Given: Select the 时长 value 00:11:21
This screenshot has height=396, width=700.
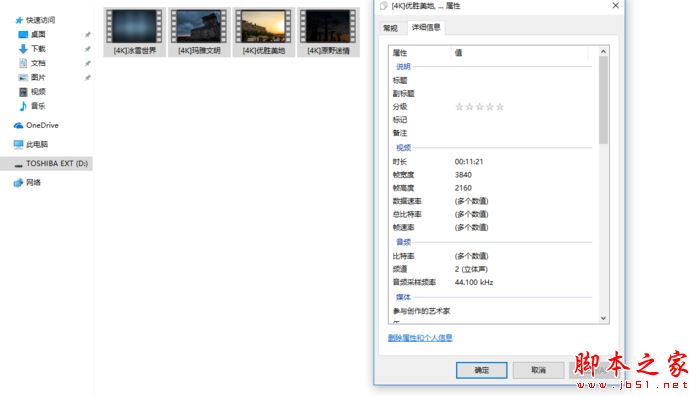Looking at the screenshot, I should (469, 162).
